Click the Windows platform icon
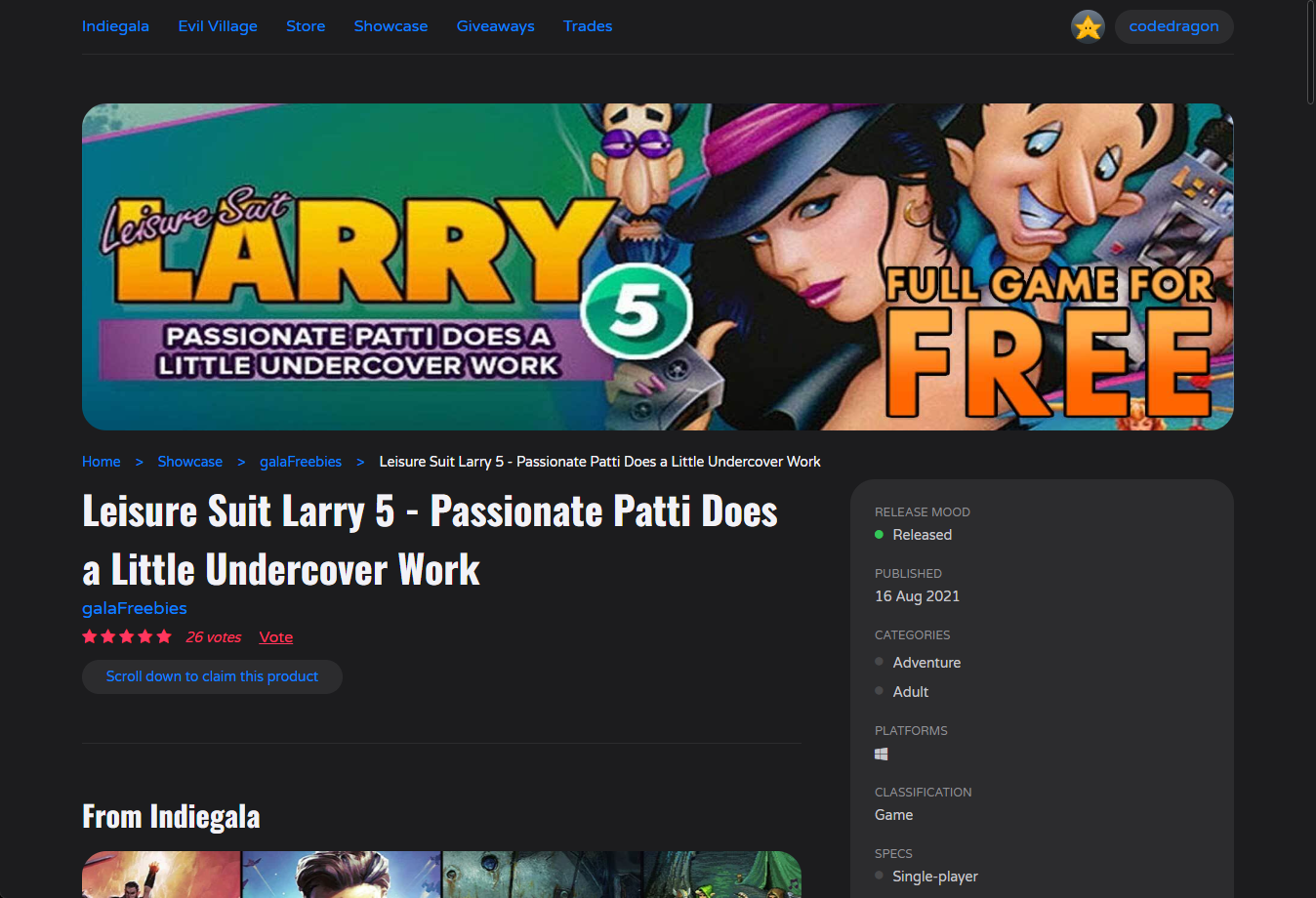 tap(882, 754)
